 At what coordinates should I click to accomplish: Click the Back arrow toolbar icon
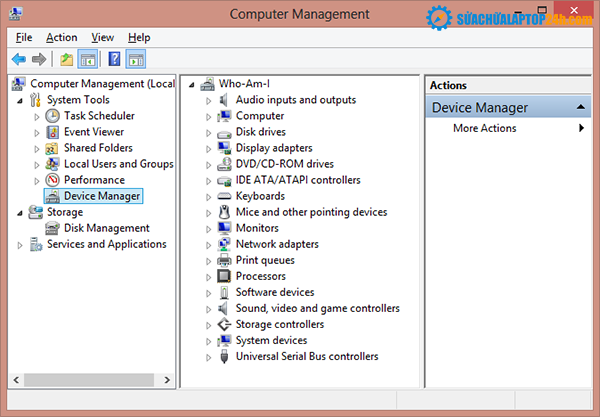(18, 60)
